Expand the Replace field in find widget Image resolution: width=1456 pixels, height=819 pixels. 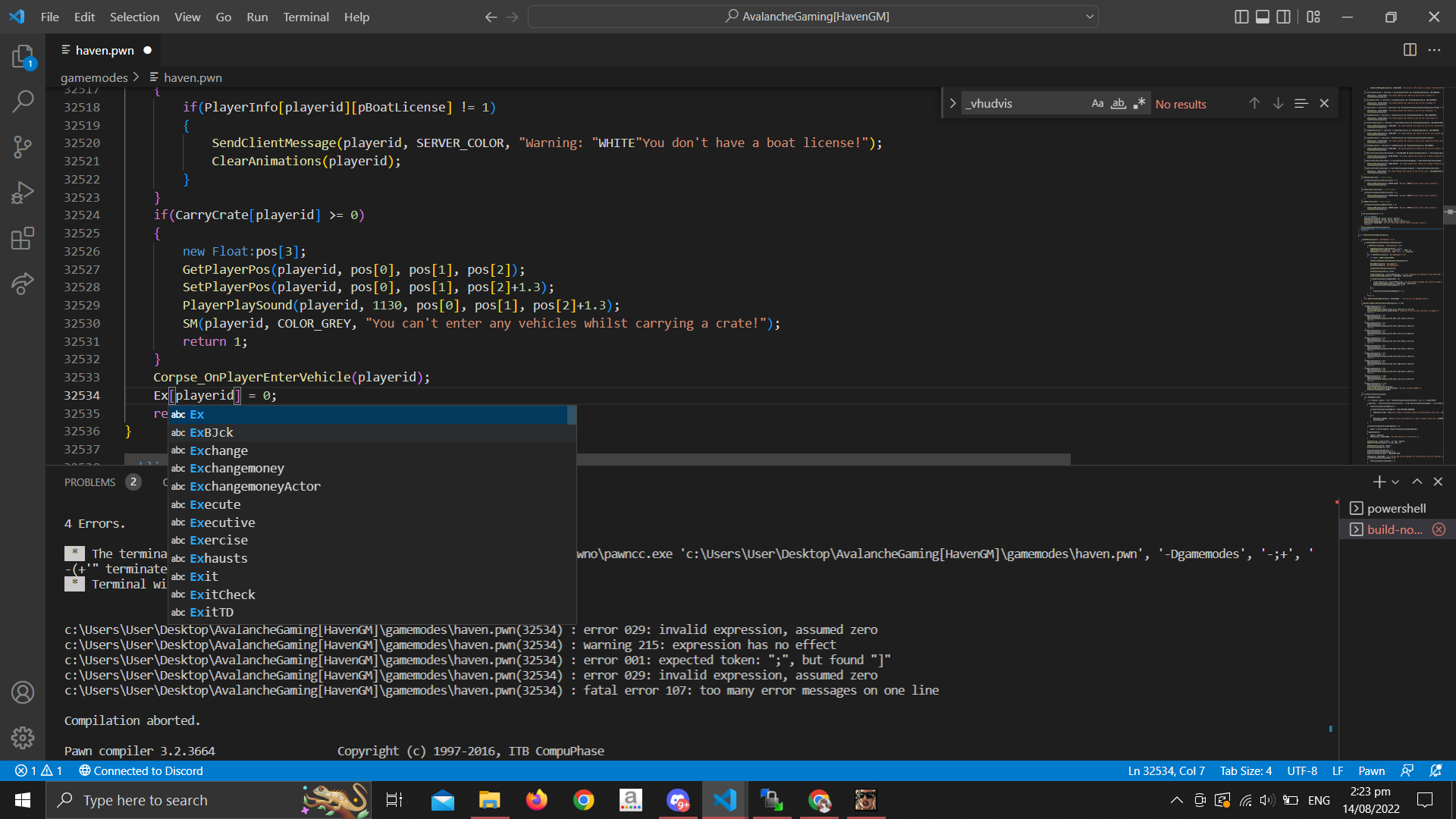952,104
